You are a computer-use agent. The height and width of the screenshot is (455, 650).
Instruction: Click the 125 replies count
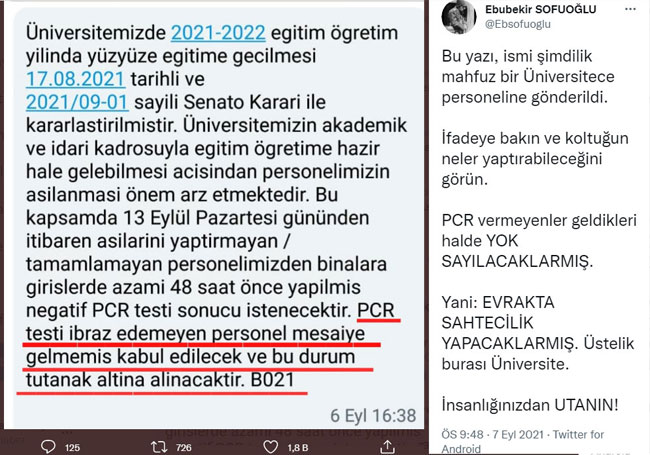(x=72, y=448)
